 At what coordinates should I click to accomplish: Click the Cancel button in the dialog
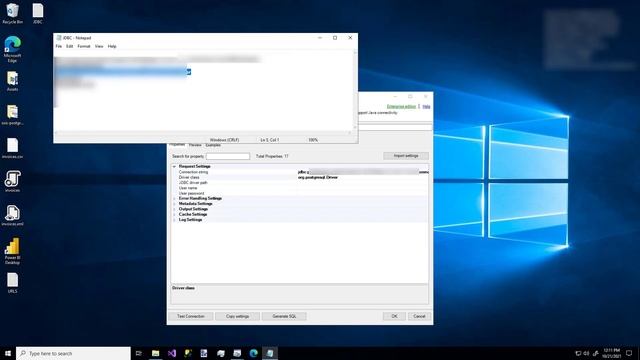[x=419, y=316]
